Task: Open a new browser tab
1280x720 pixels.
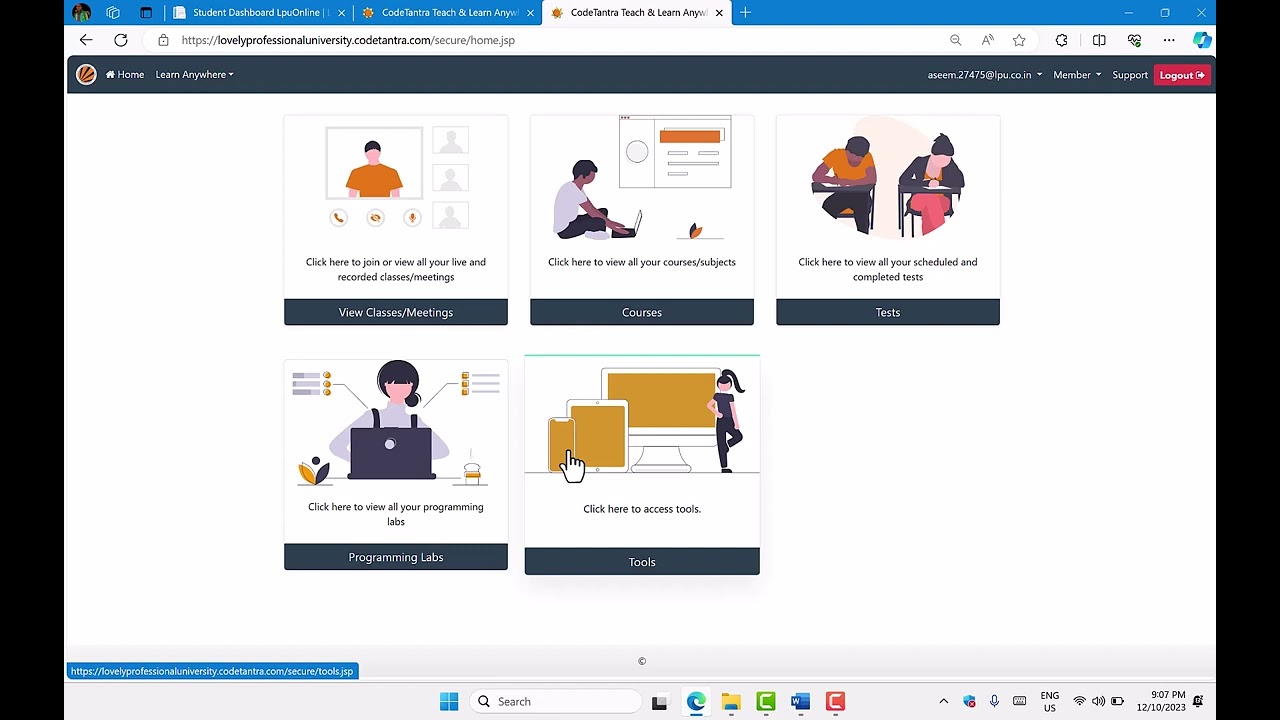Action: (745, 13)
